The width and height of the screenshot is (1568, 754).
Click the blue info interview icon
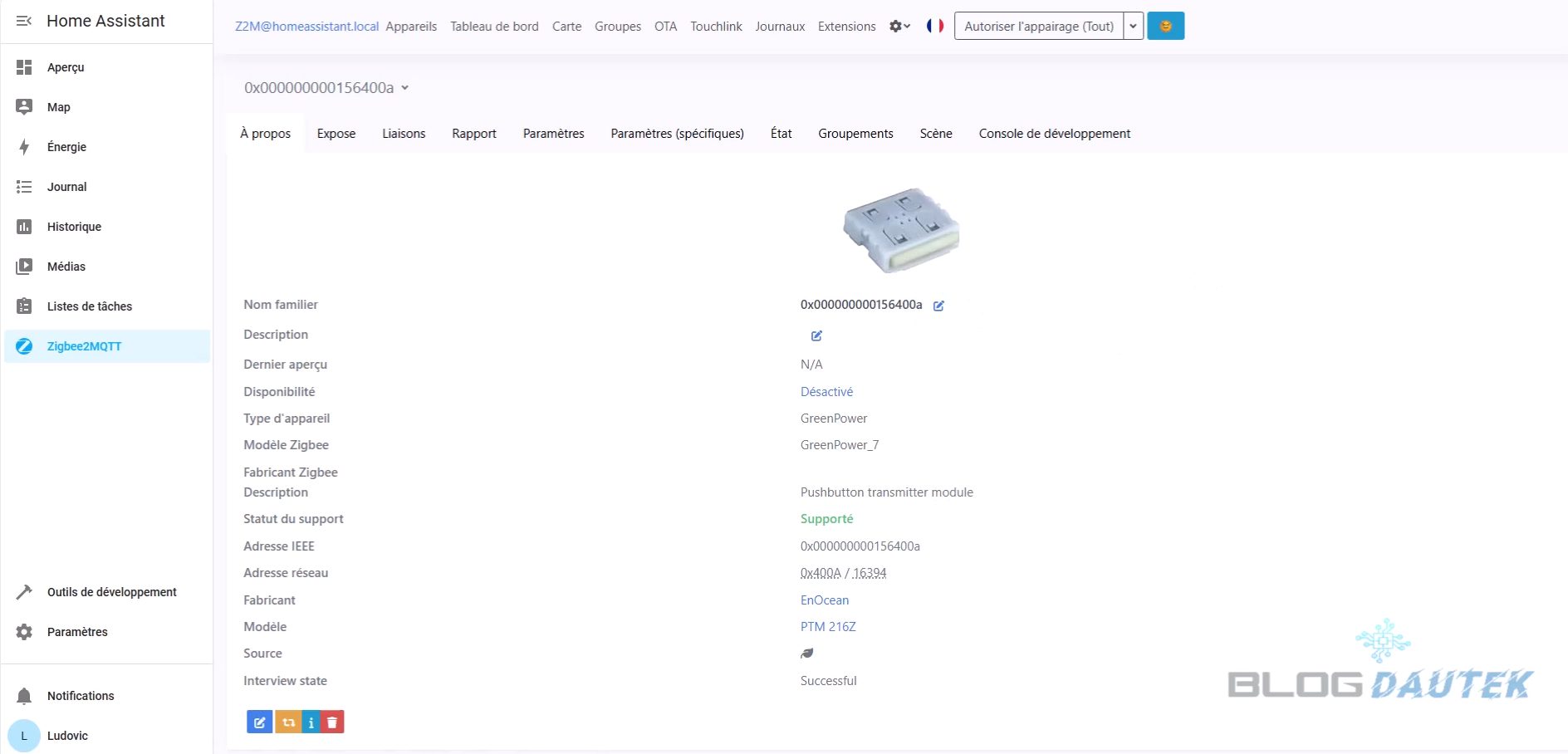click(x=311, y=722)
